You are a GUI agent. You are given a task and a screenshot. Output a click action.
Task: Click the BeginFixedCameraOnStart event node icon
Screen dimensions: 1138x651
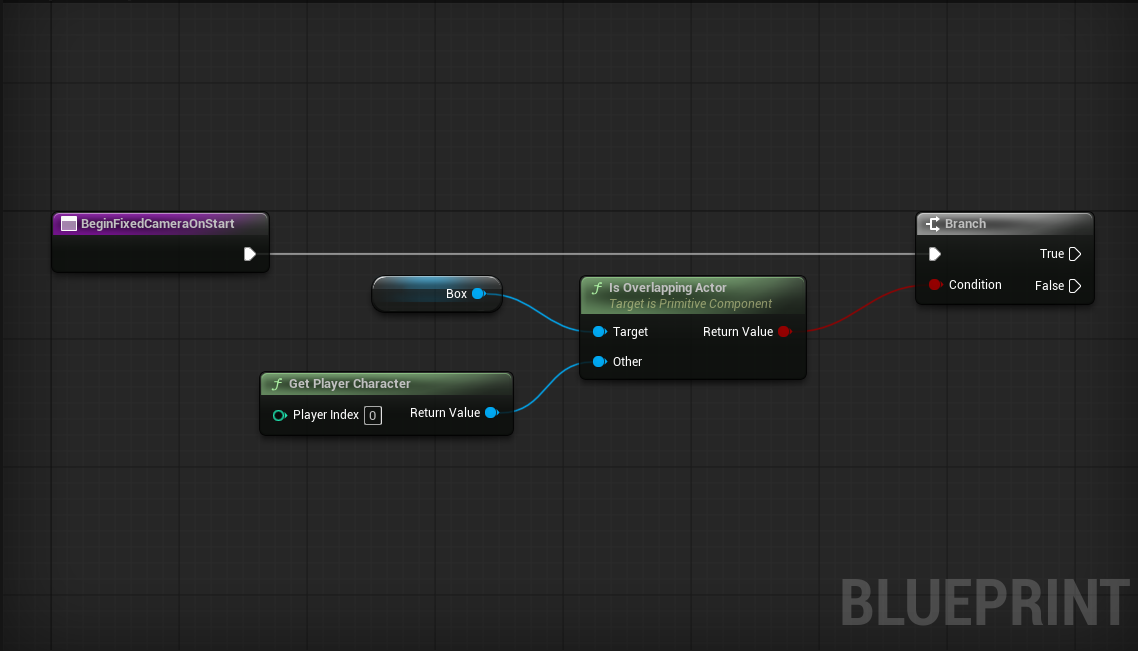coord(69,224)
